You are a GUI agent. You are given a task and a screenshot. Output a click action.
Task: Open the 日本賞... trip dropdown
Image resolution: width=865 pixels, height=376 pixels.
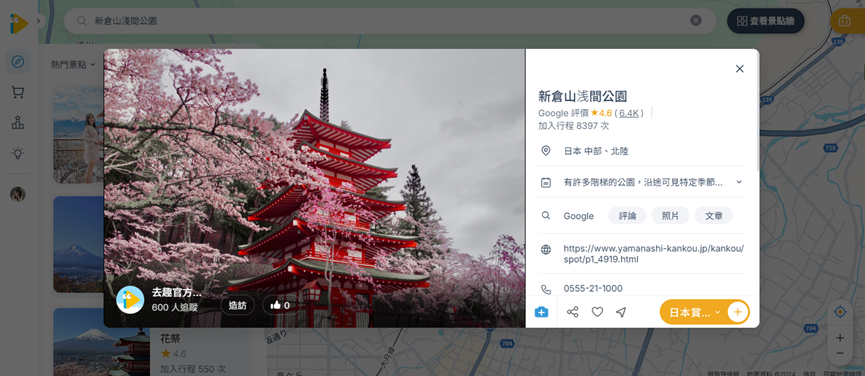tap(694, 312)
